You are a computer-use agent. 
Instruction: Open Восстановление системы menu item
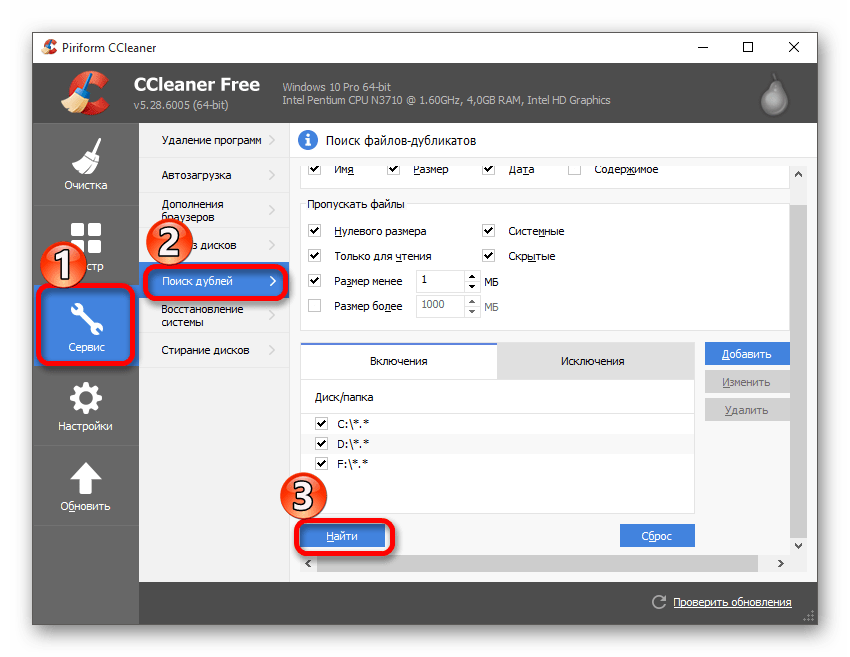(x=203, y=316)
